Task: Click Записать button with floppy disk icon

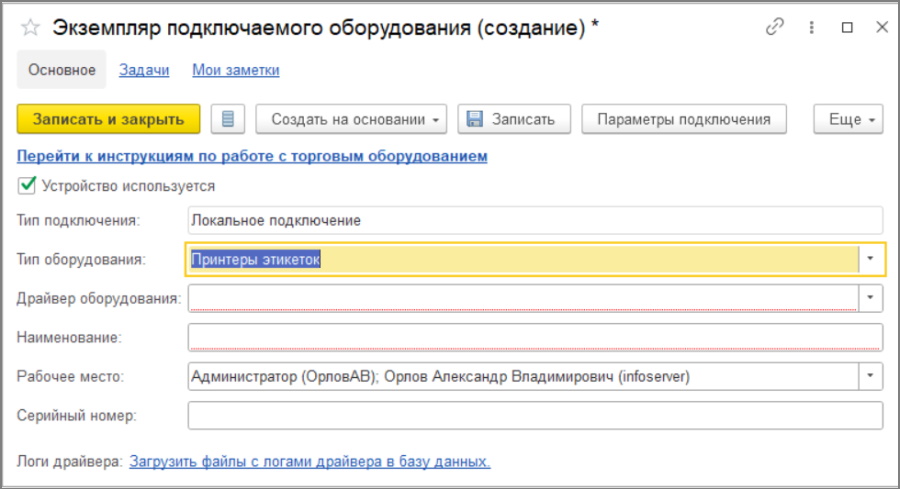Action: tap(514, 119)
